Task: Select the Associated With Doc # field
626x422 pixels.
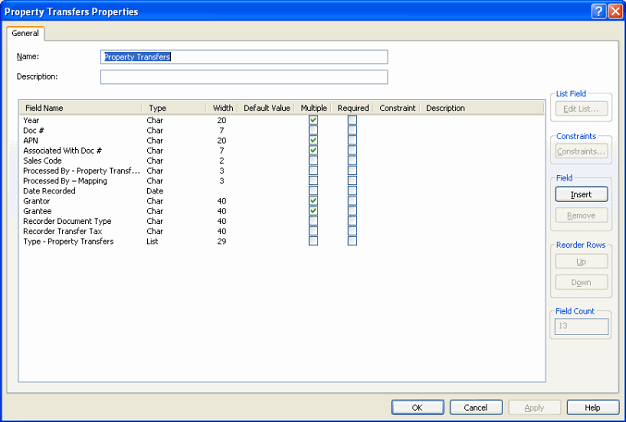Action: point(62,151)
